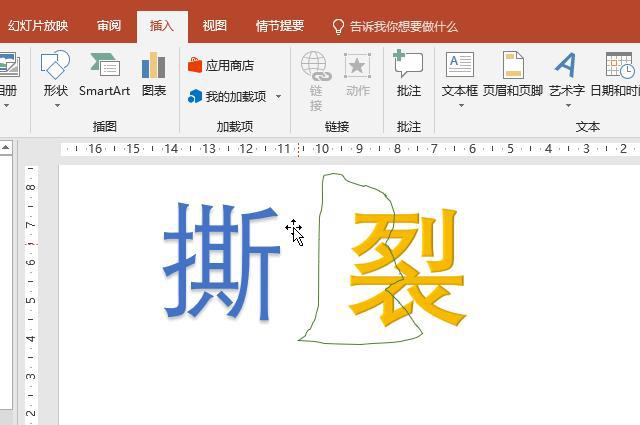Insert a 文本框 (Text Box)
The width and height of the screenshot is (640, 425).
pyautogui.click(x=459, y=66)
